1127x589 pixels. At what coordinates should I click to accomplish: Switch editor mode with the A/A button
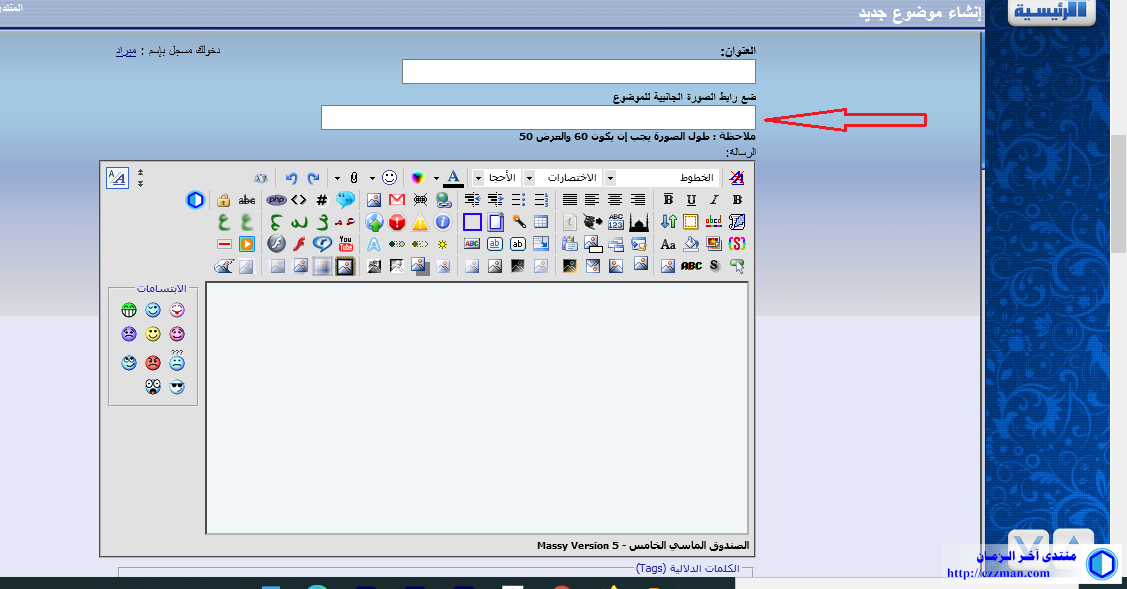(117, 178)
